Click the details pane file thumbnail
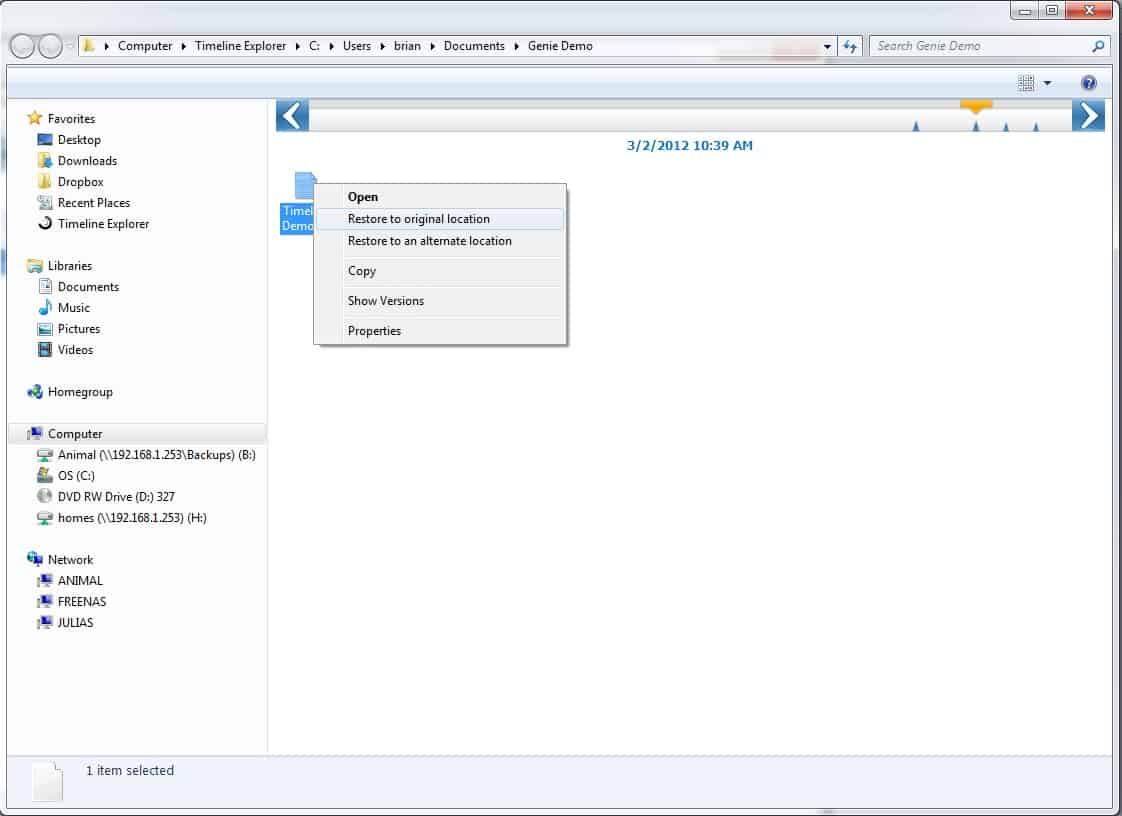The image size is (1122, 816). coord(47,781)
